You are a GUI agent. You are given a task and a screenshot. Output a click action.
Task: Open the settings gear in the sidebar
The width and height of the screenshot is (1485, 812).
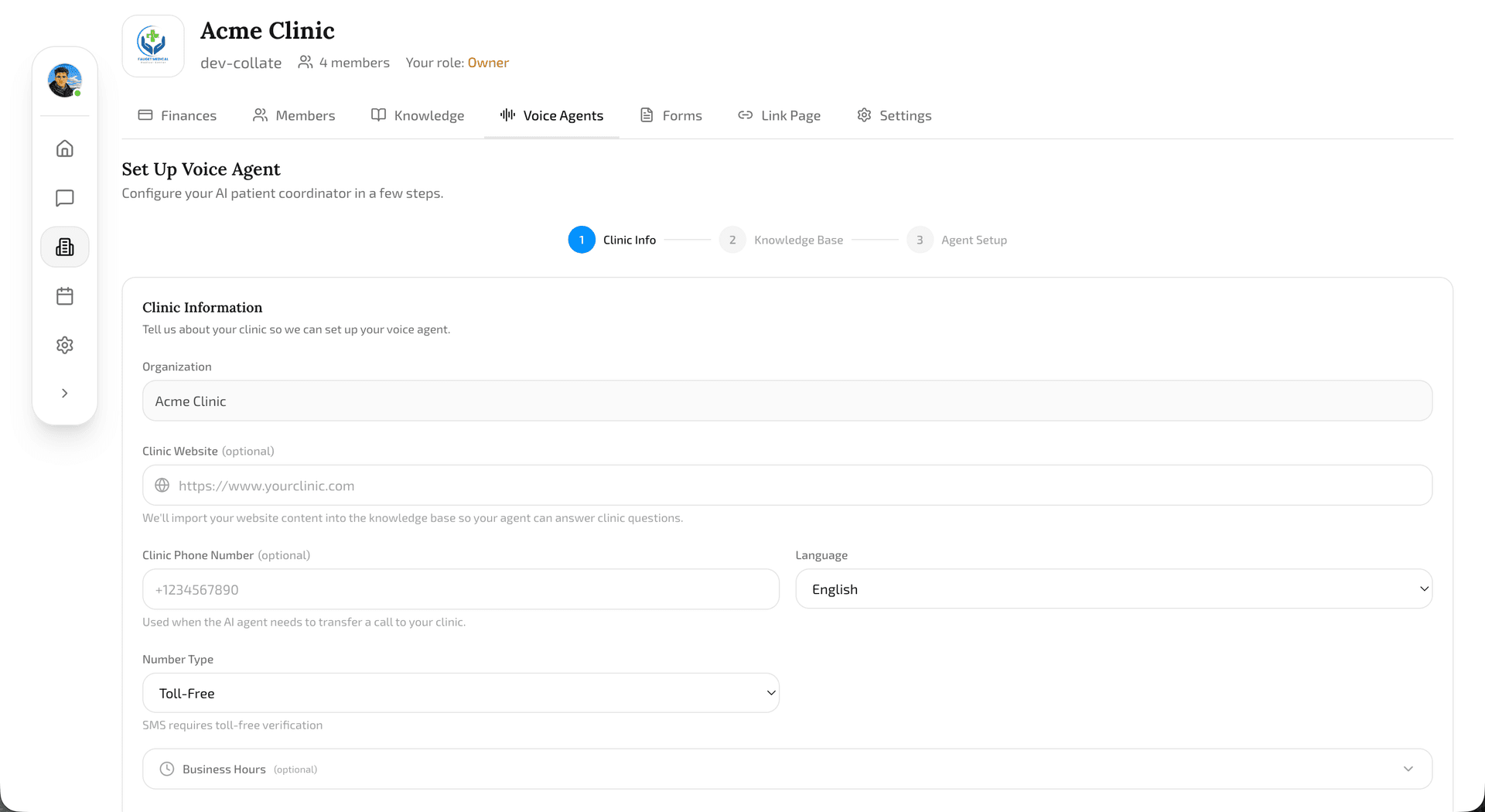tap(64, 345)
